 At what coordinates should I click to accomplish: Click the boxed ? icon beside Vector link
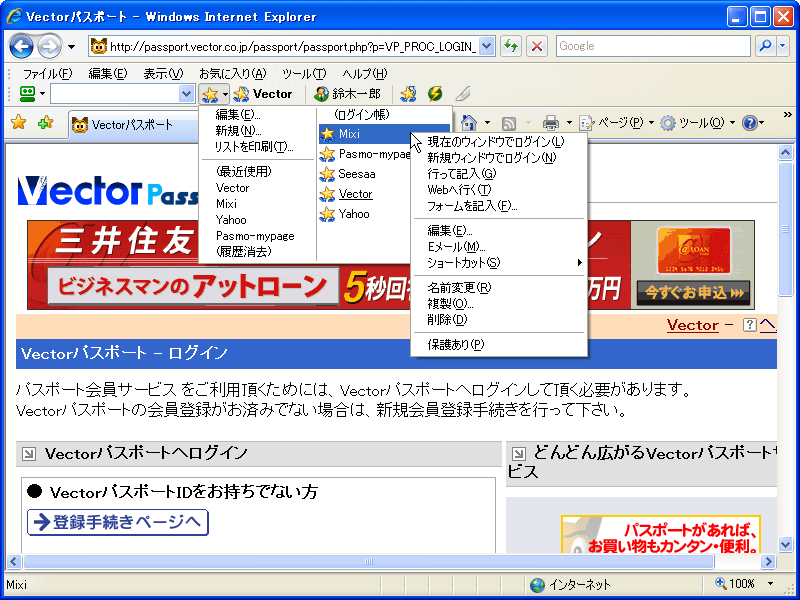(x=749, y=325)
